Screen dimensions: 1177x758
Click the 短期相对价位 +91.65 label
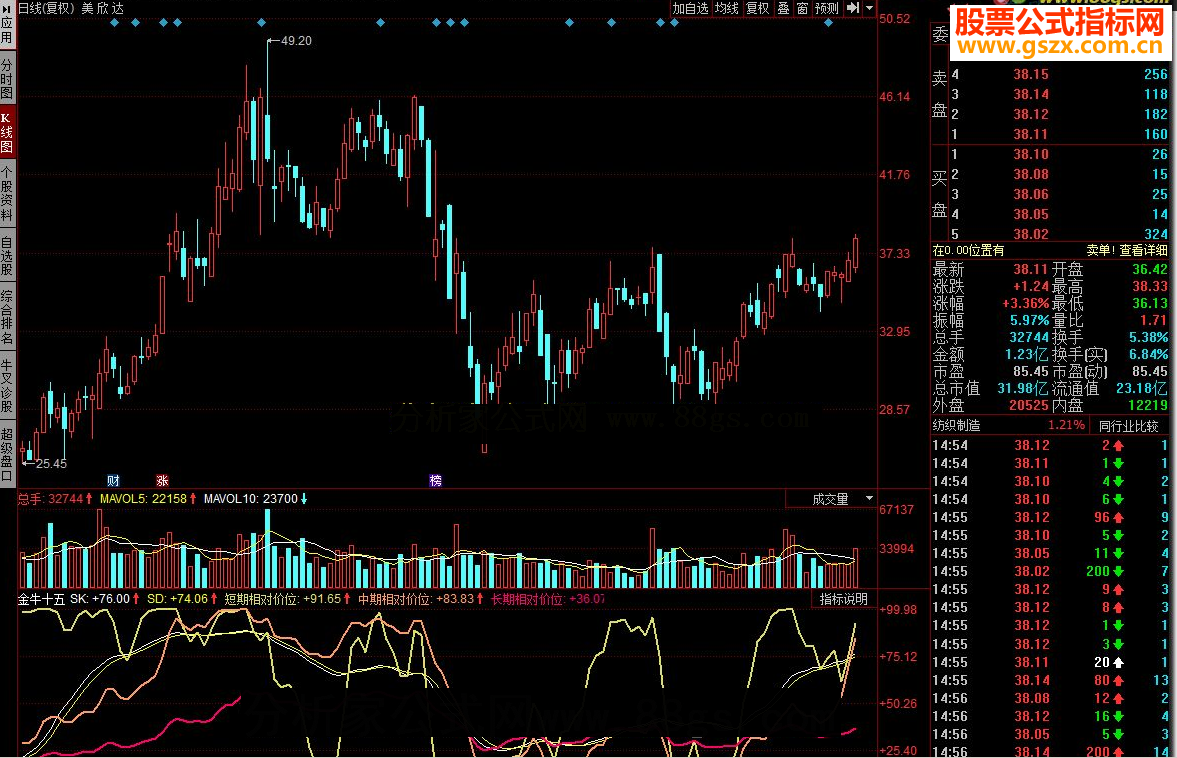pos(282,599)
